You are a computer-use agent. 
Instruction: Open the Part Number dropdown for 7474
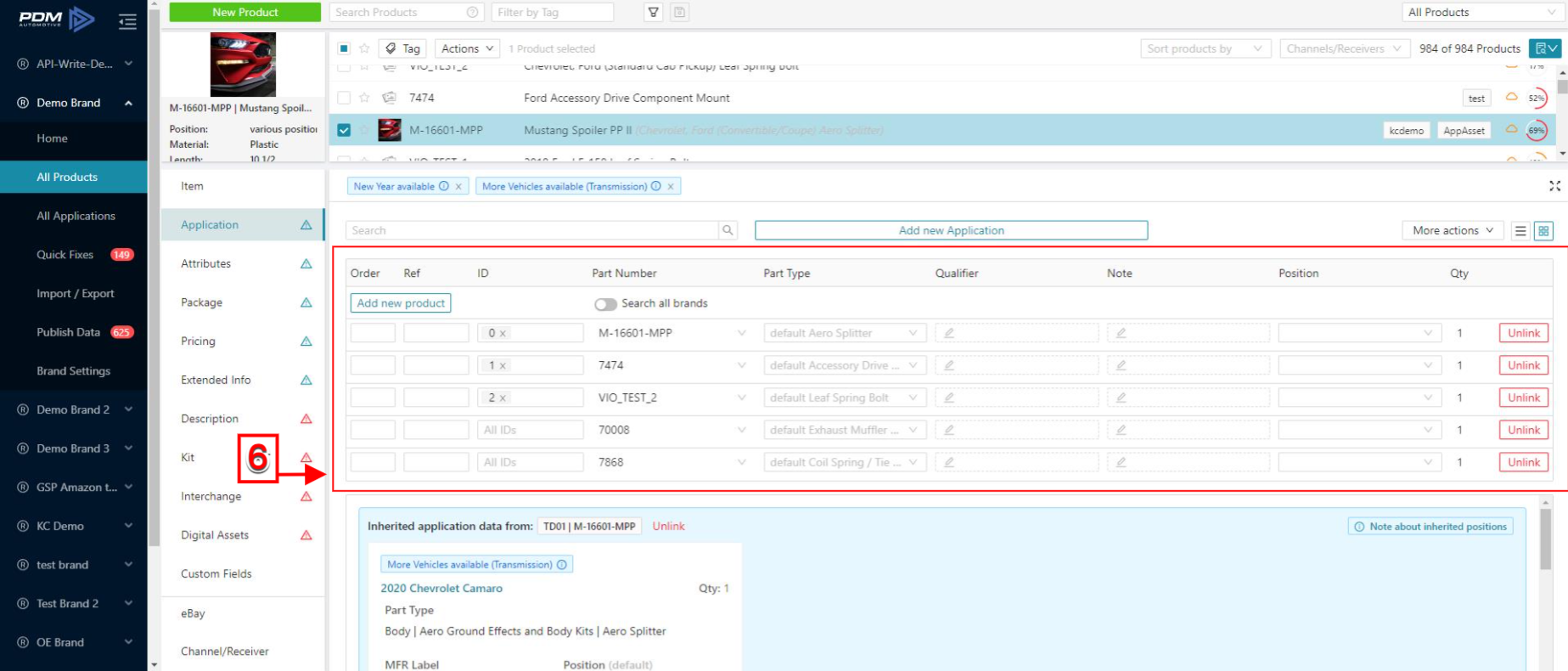[x=672, y=366]
